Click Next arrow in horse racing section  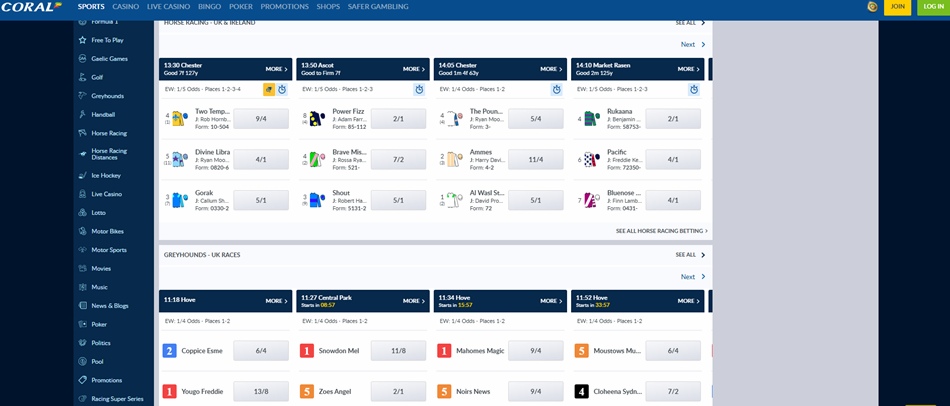[x=693, y=45]
